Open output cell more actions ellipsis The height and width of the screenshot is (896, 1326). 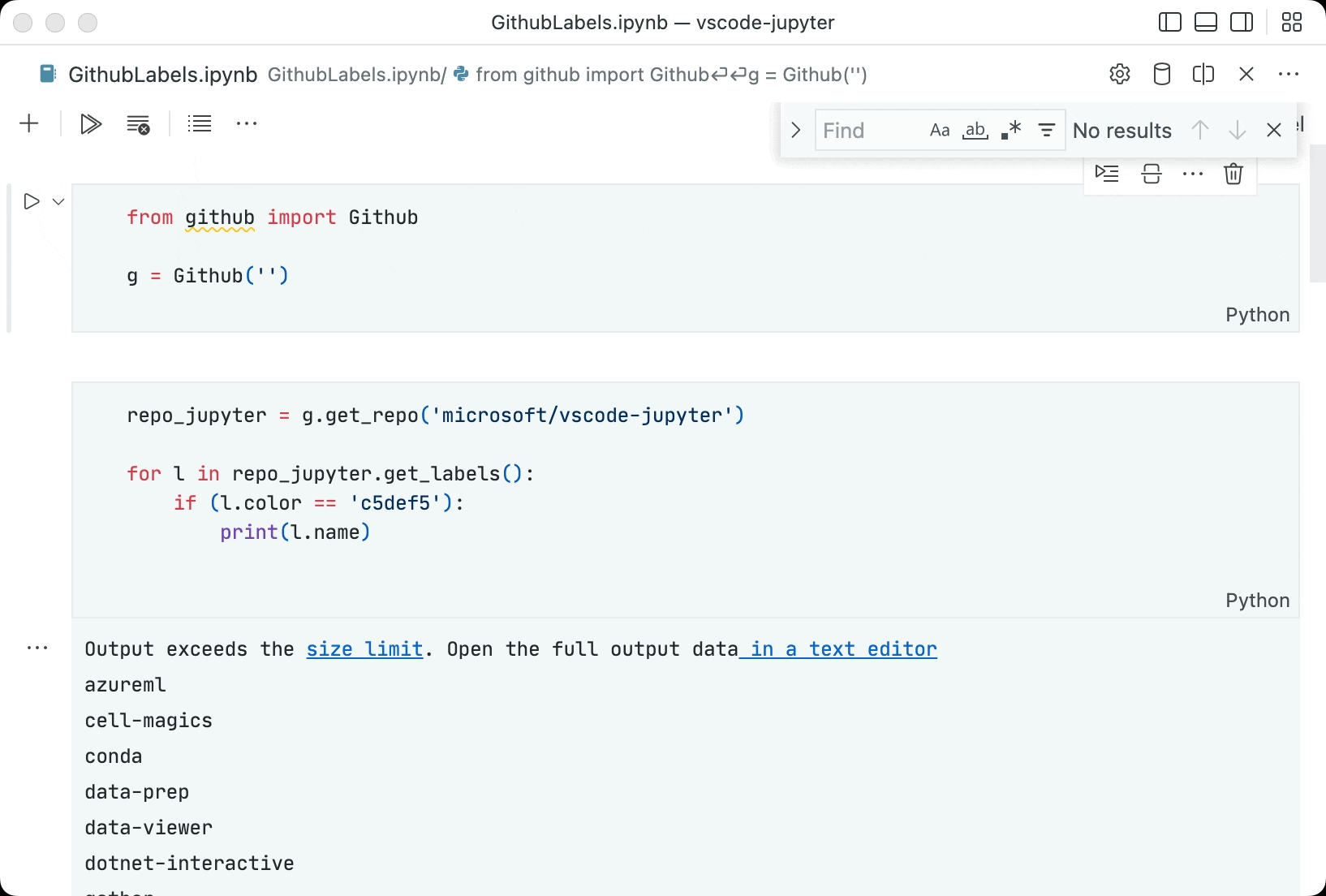tap(38, 648)
